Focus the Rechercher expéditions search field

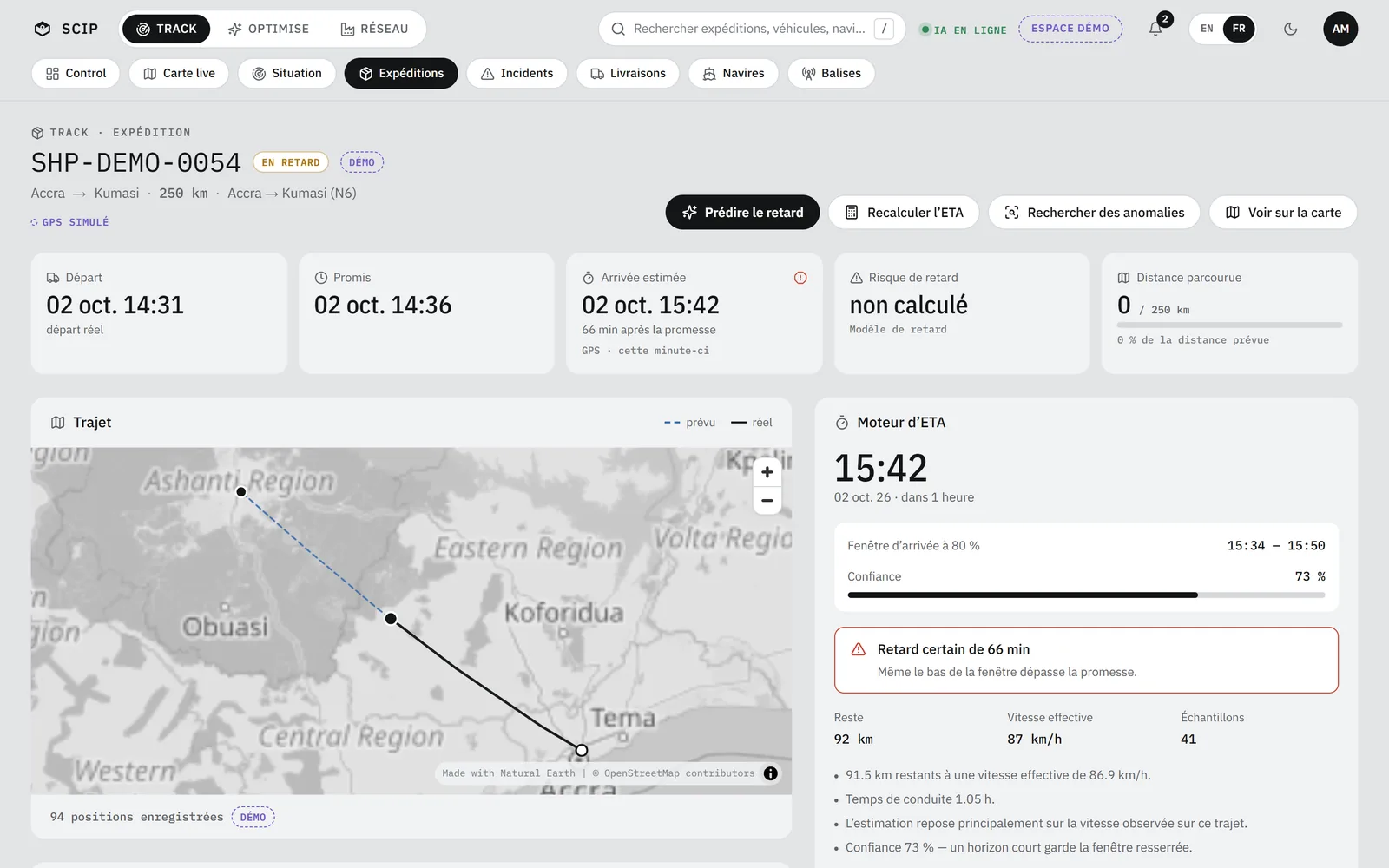point(752,29)
